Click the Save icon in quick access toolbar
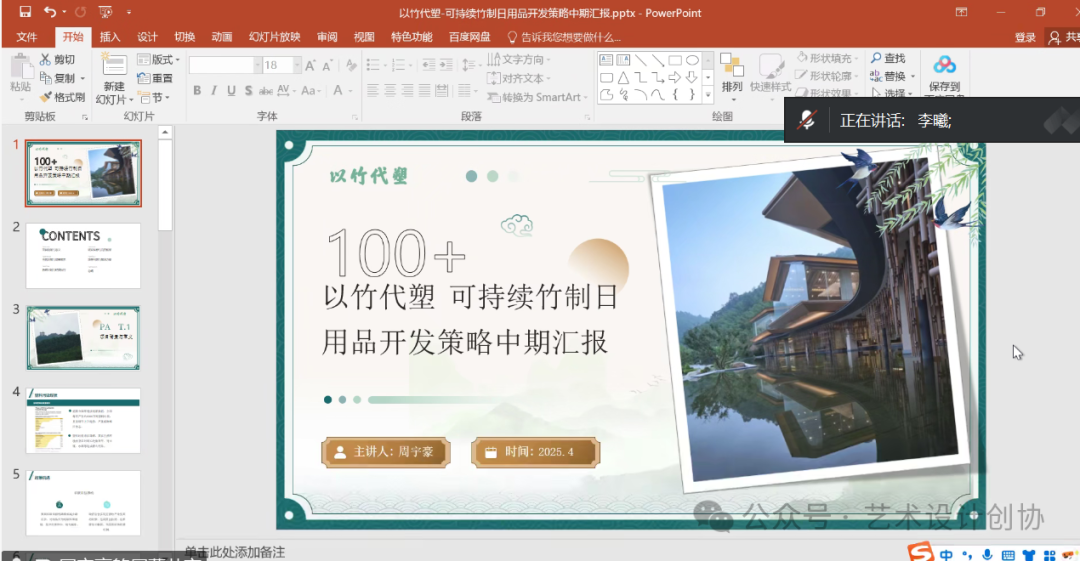The height and width of the screenshot is (561, 1080). [25, 13]
